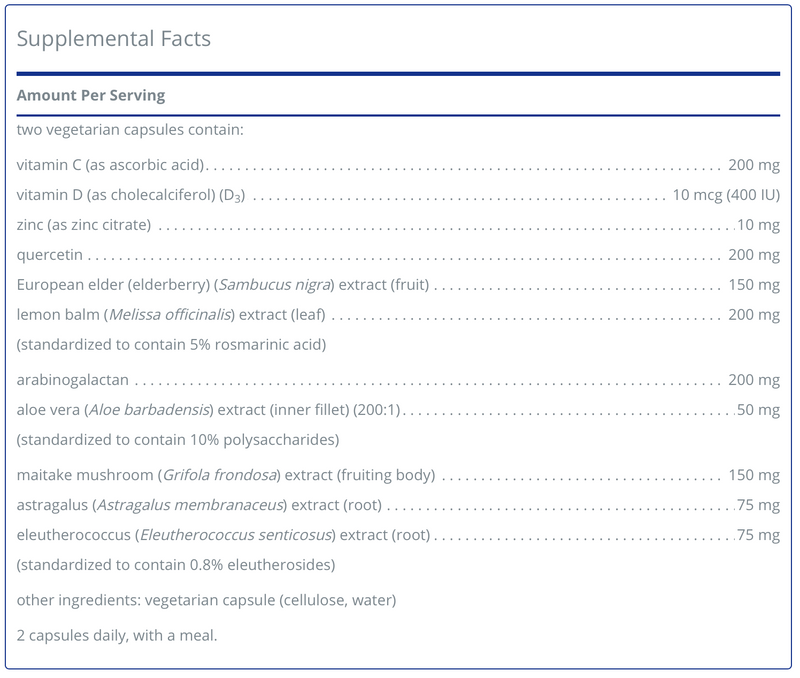The image size is (800, 678).
Task: Click the 10% polysaccharides note
Action: coord(173,440)
